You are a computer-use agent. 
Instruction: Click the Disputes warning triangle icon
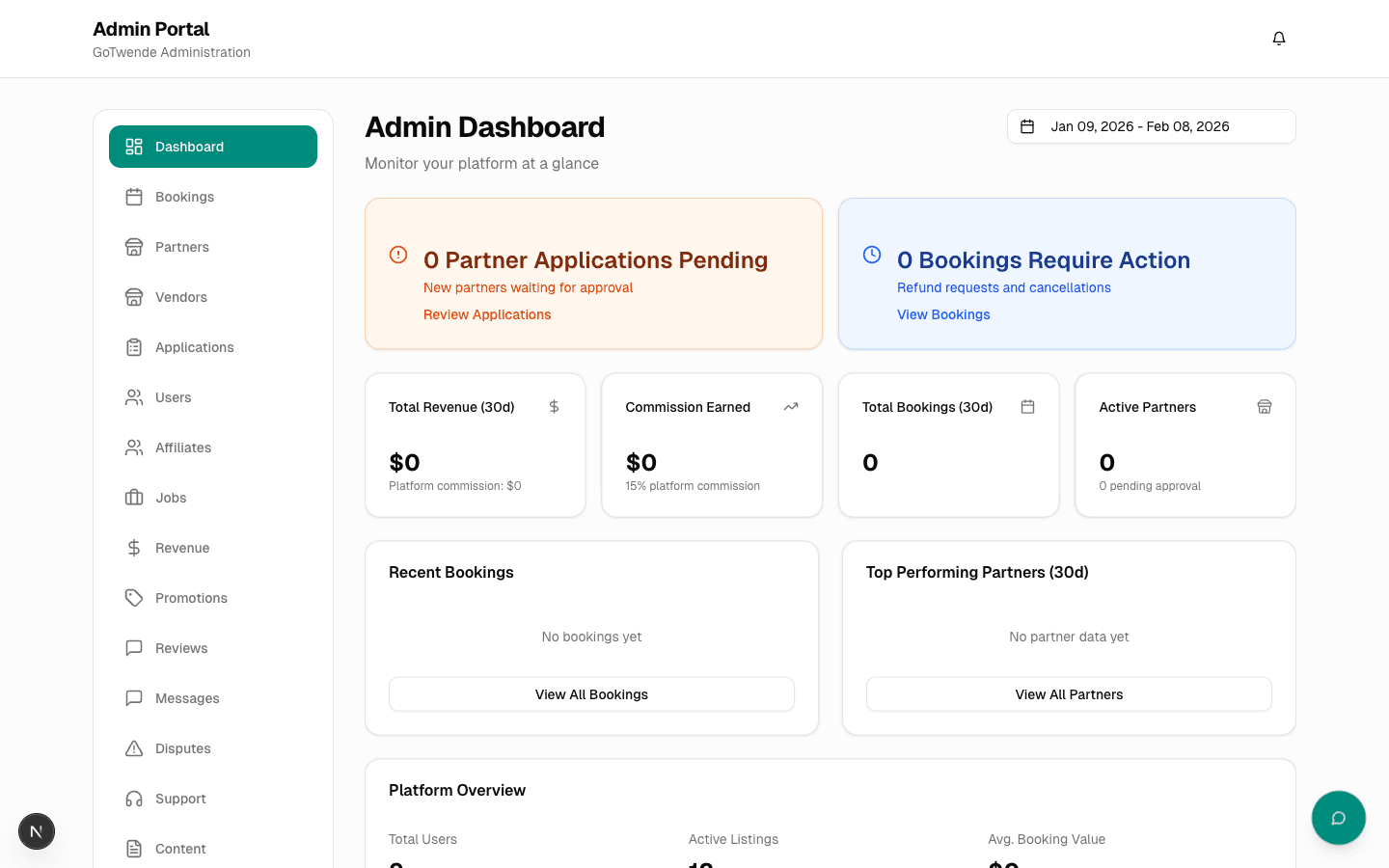133,748
